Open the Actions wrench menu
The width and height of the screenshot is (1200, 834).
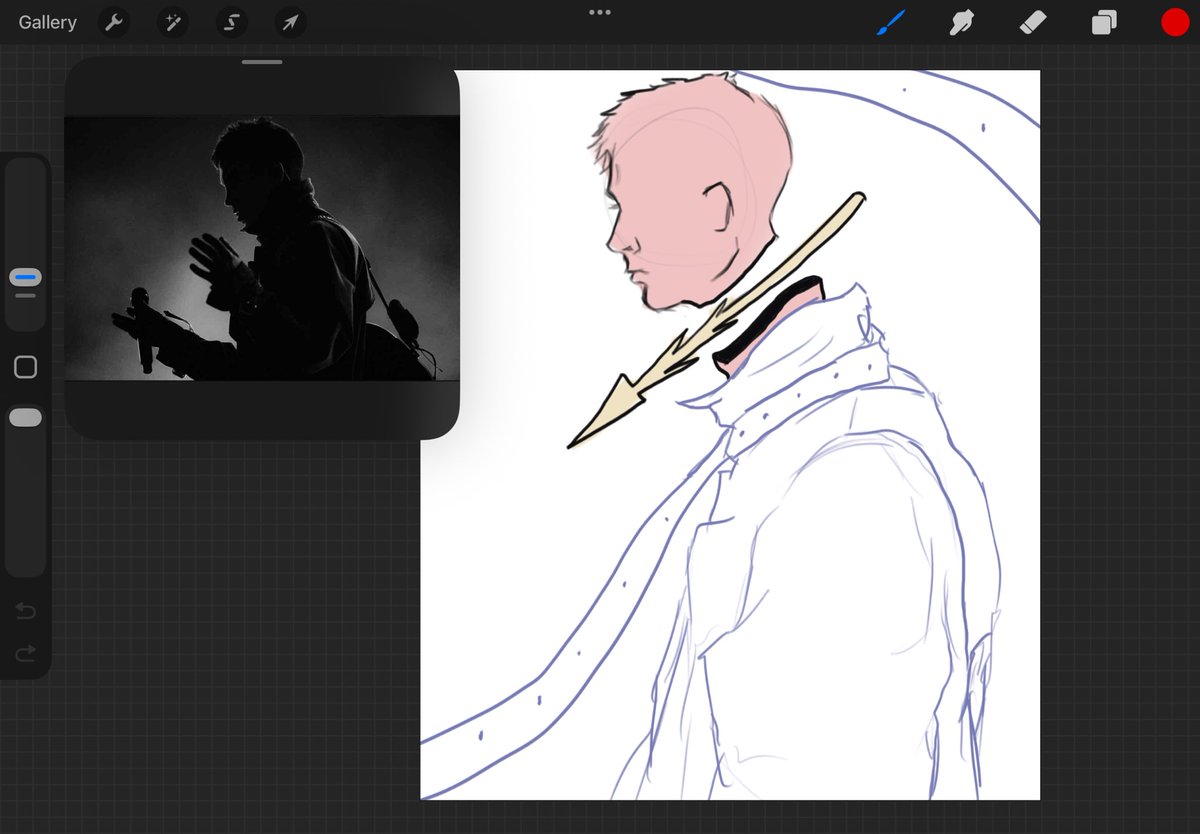tap(113, 22)
